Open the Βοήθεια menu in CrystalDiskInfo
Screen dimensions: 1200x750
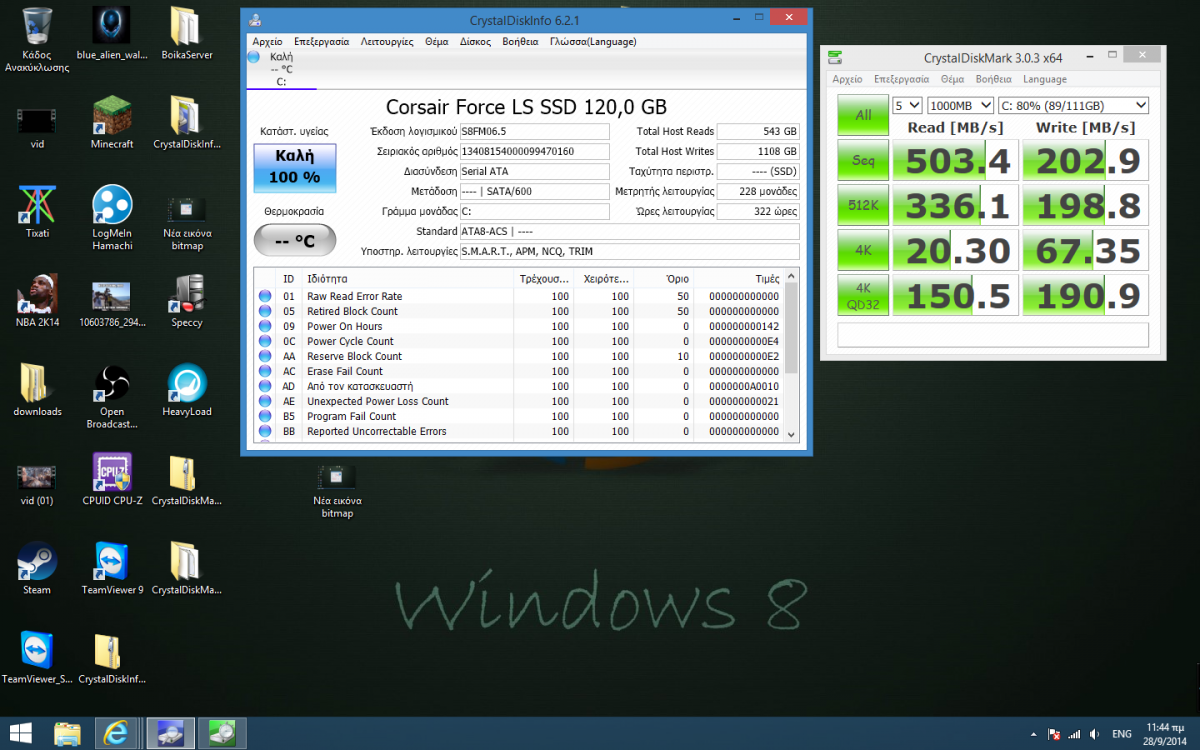(x=520, y=42)
